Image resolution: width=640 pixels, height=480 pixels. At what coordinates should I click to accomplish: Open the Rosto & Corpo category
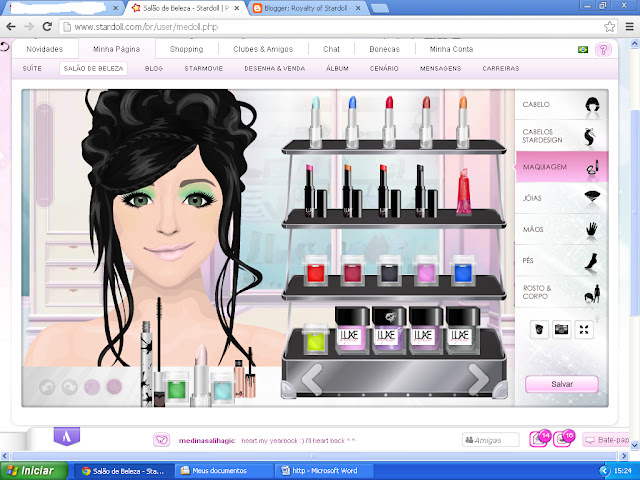(562, 292)
